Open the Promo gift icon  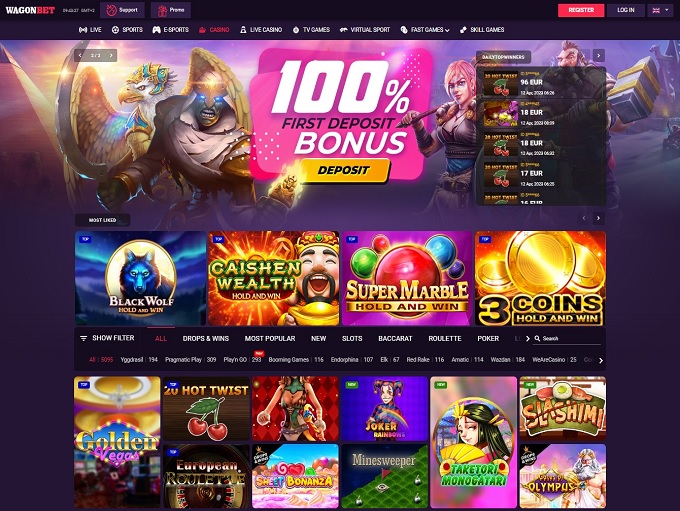pos(162,10)
